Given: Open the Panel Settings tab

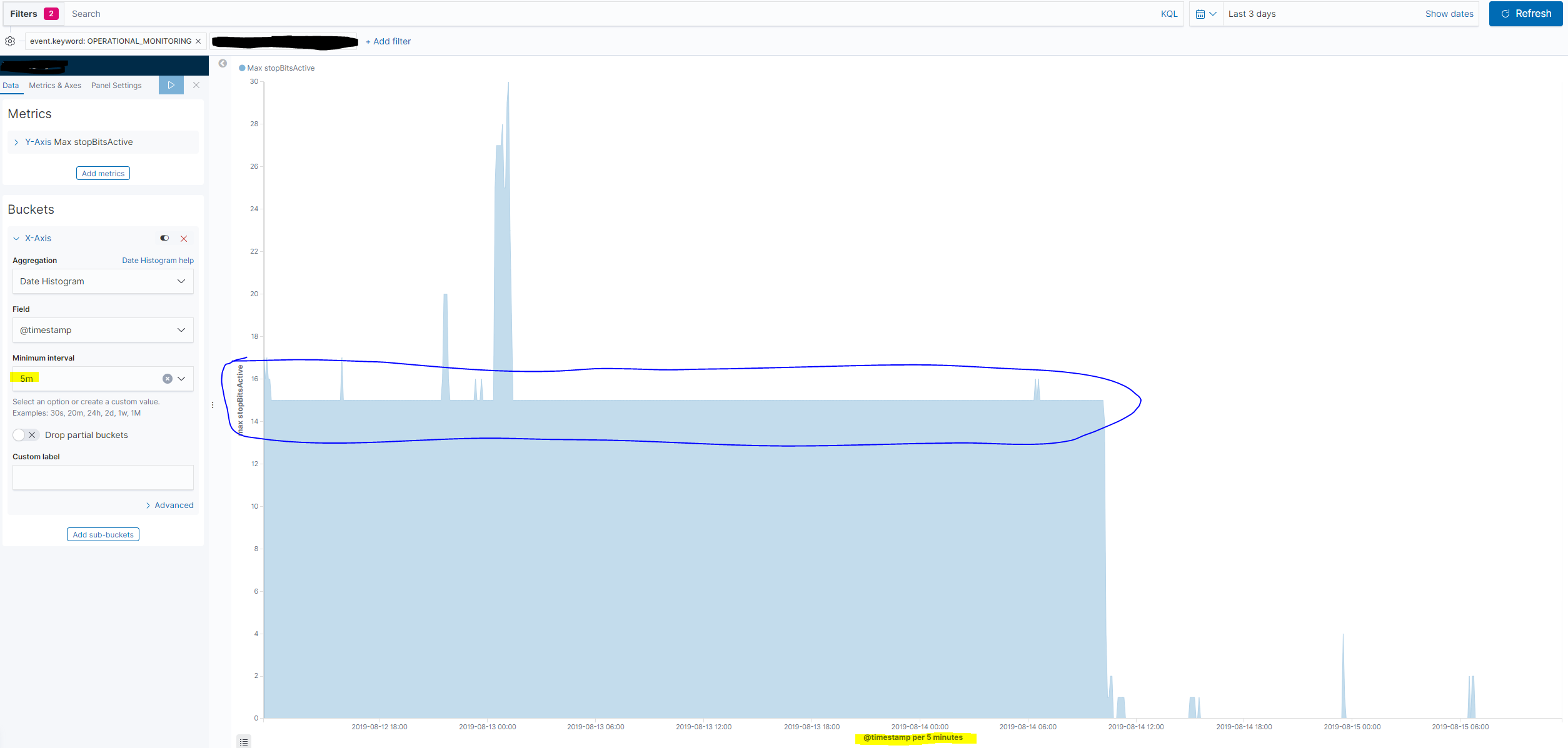Looking at the screenshot, I should pyautogui.click(x=116, y=86).
